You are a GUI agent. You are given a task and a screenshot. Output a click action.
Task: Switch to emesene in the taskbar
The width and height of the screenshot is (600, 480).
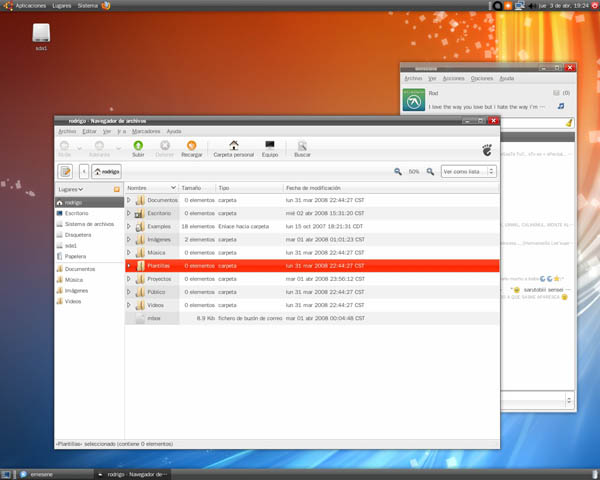pyautogui.click(x=54, y=475)
